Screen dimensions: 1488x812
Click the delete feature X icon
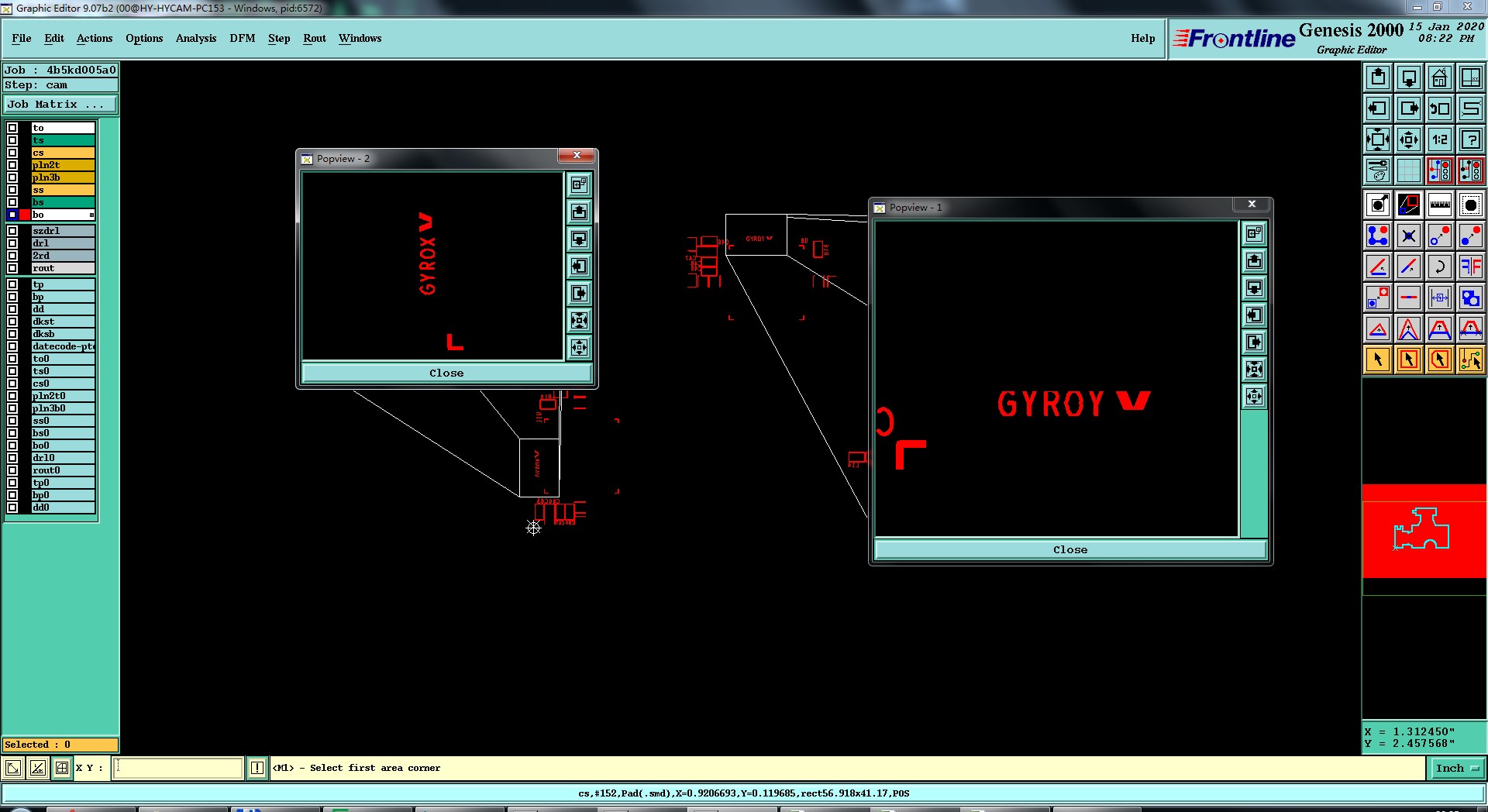[1409, 236]
